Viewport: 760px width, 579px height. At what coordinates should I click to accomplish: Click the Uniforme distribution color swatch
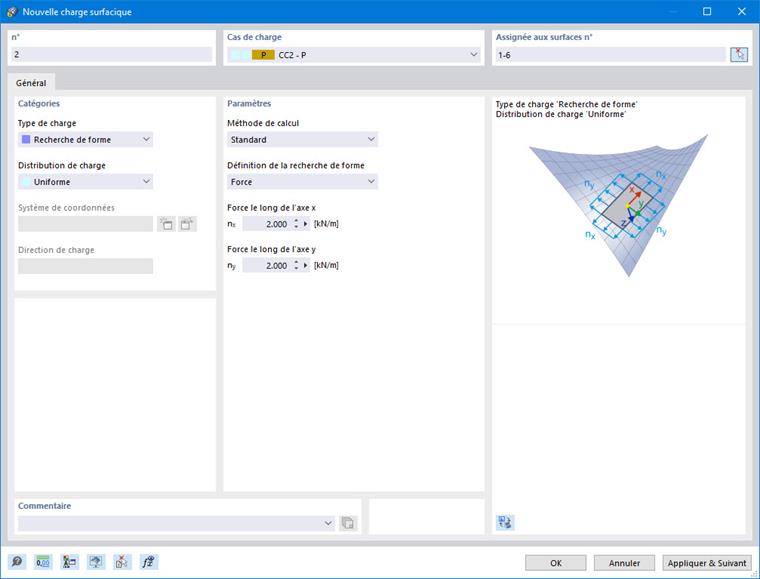point(26,182)
